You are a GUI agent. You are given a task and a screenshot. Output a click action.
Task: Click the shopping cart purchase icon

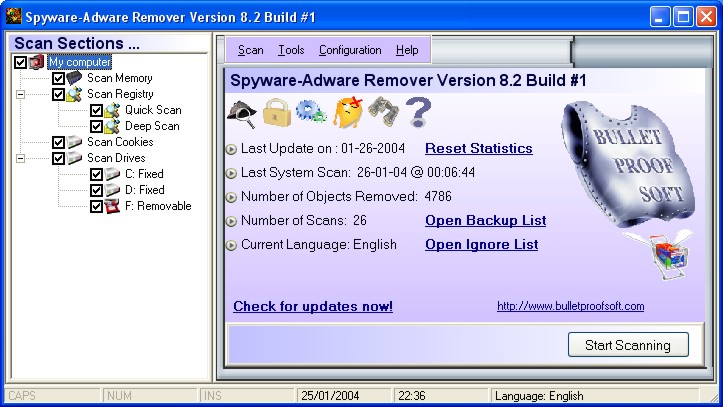pos(667,254)
